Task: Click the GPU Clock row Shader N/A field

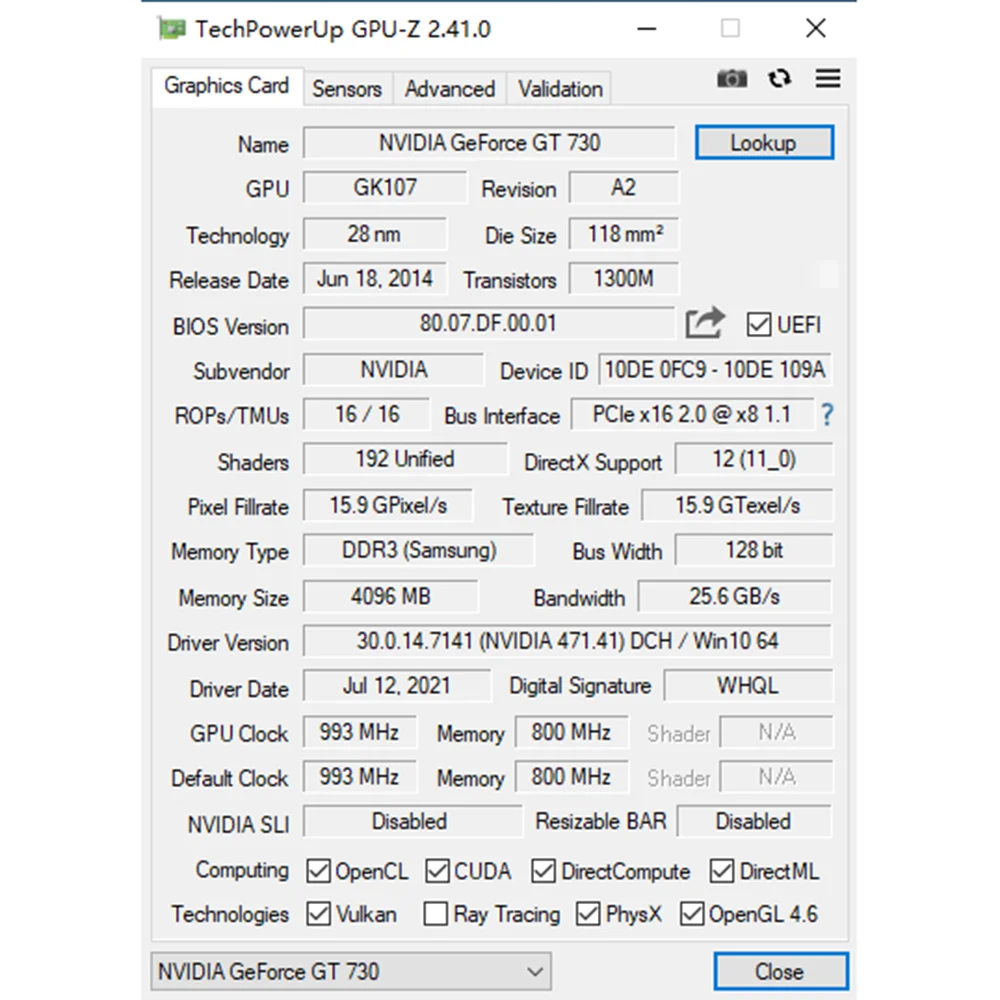Action: (776, 732)
